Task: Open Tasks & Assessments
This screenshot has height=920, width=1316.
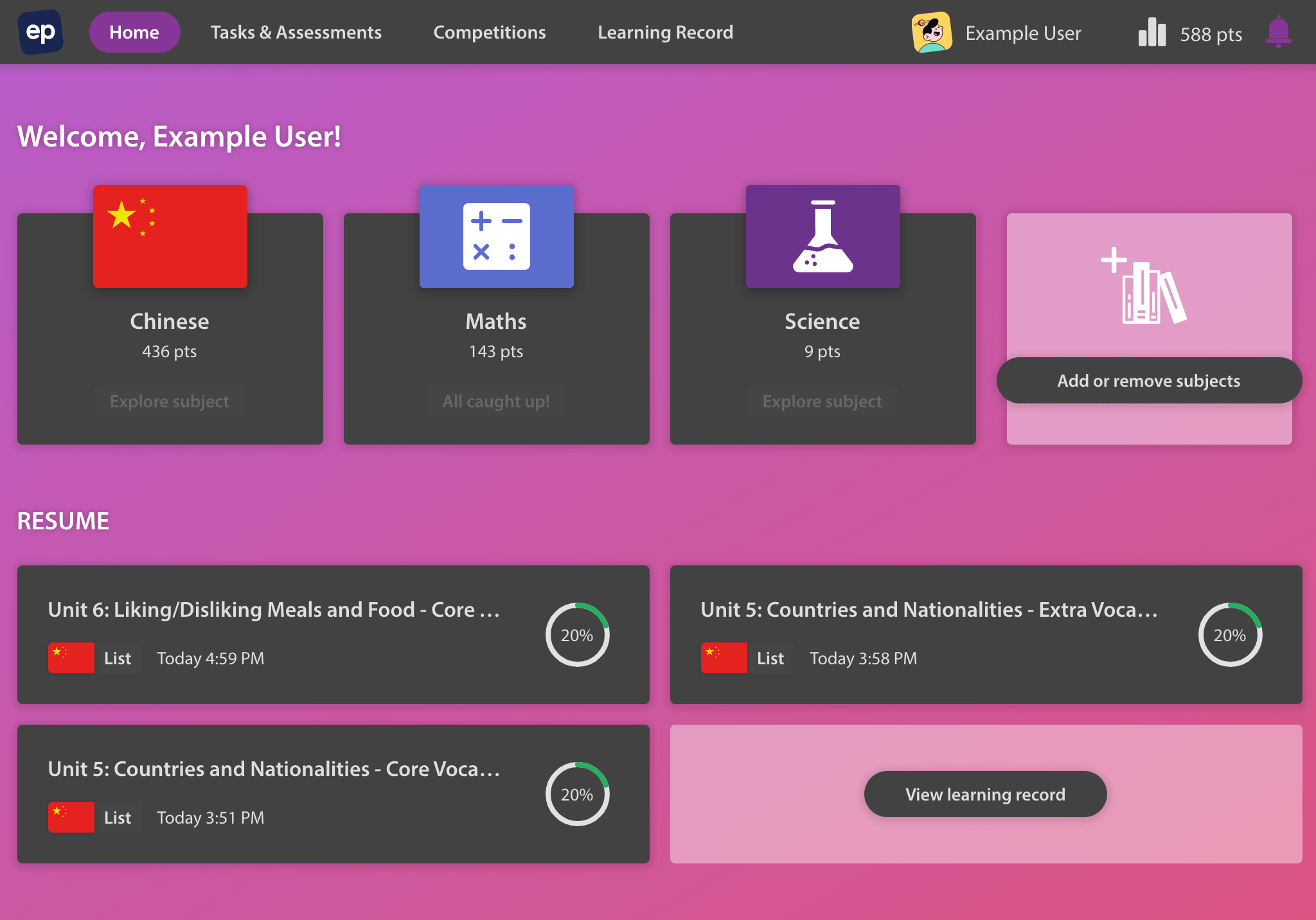Action: tap(296, 32)
